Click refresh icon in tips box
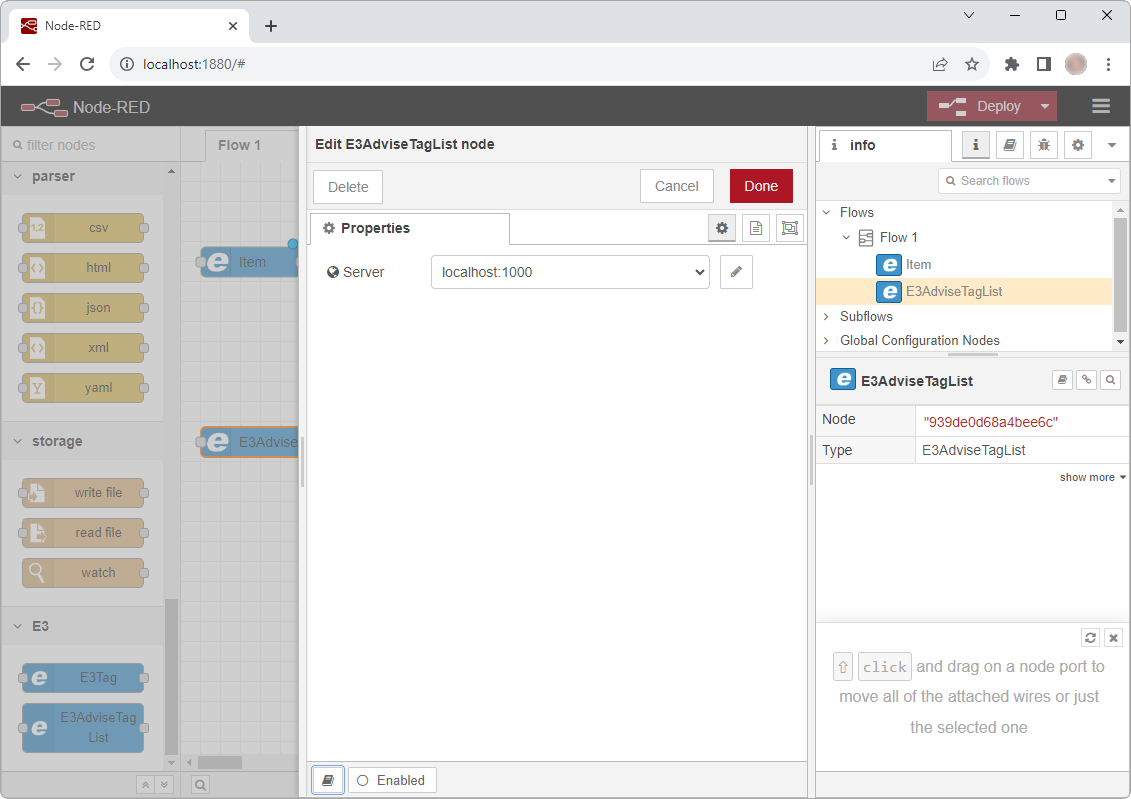1131x799 pixels. tap(1091, 637)
